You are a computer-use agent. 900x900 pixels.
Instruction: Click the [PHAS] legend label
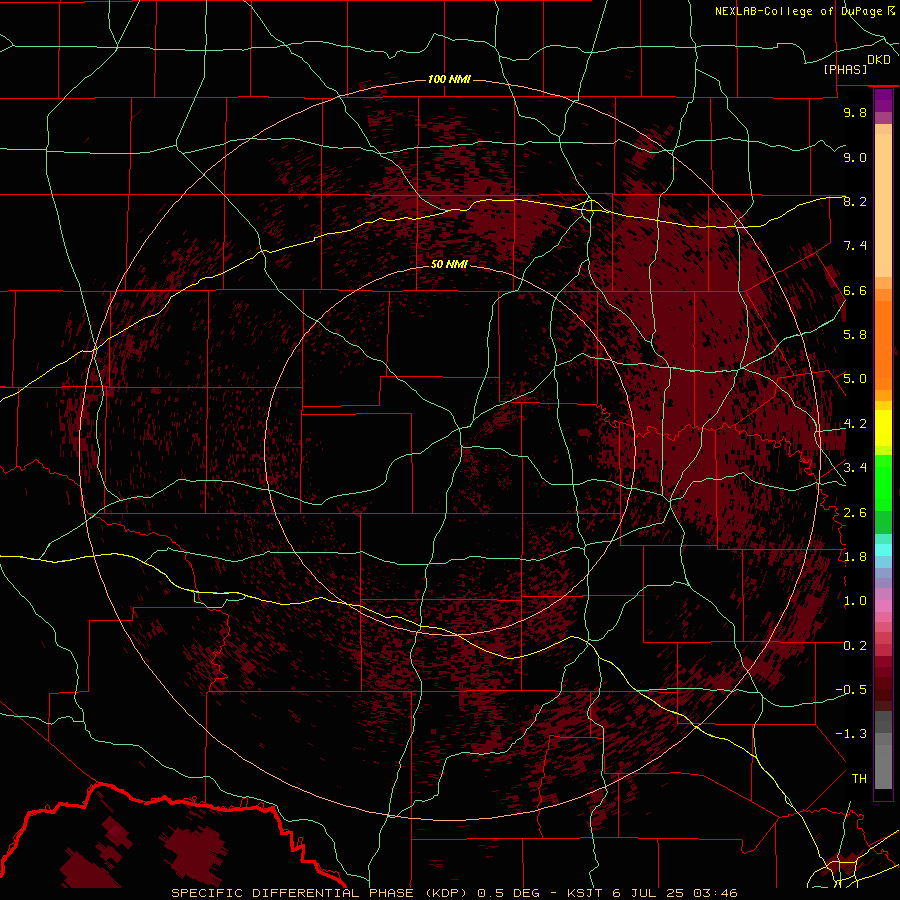point(845,70)
